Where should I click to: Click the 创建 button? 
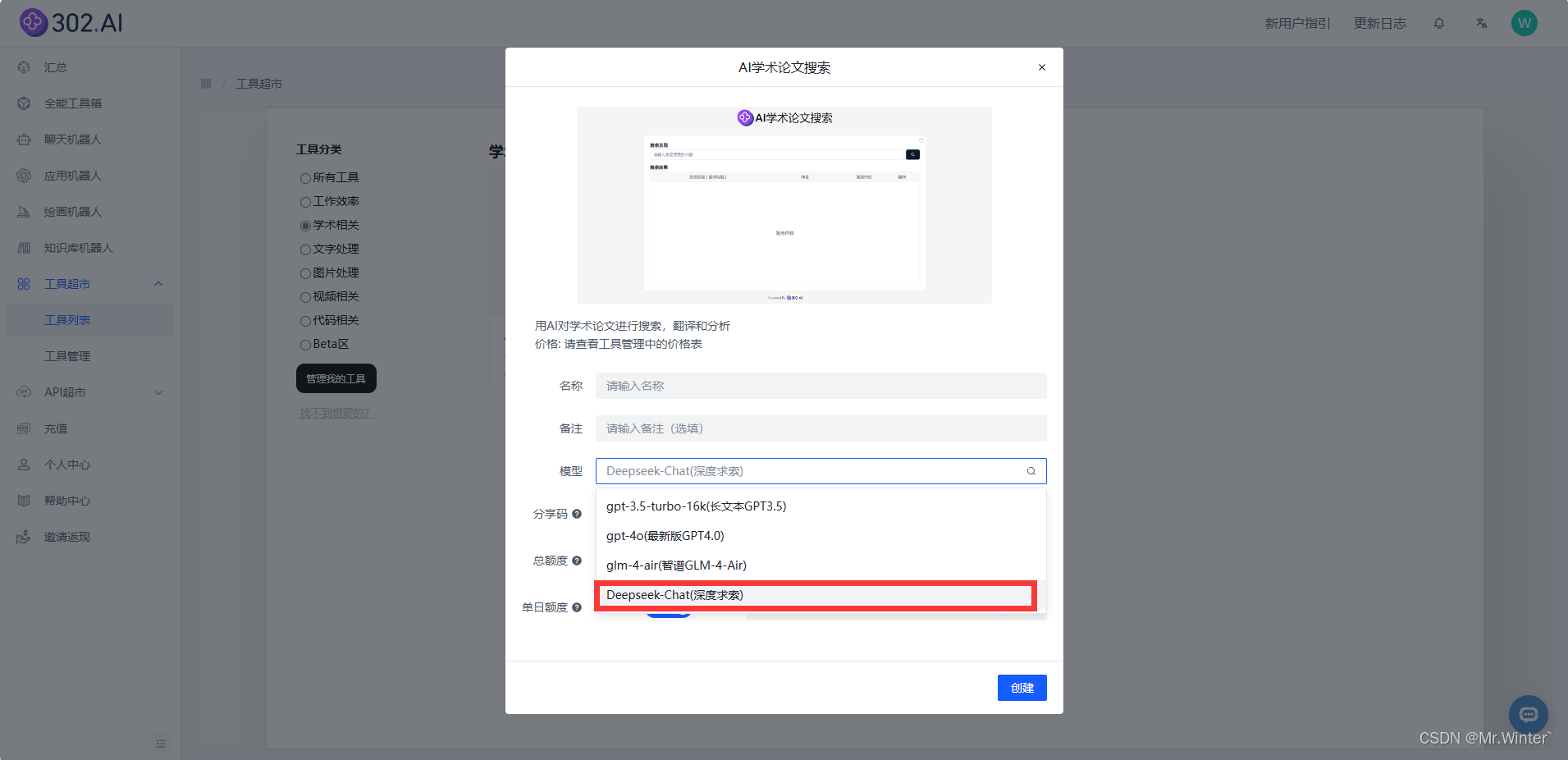pyautogui.click(x=1022, y=688)
